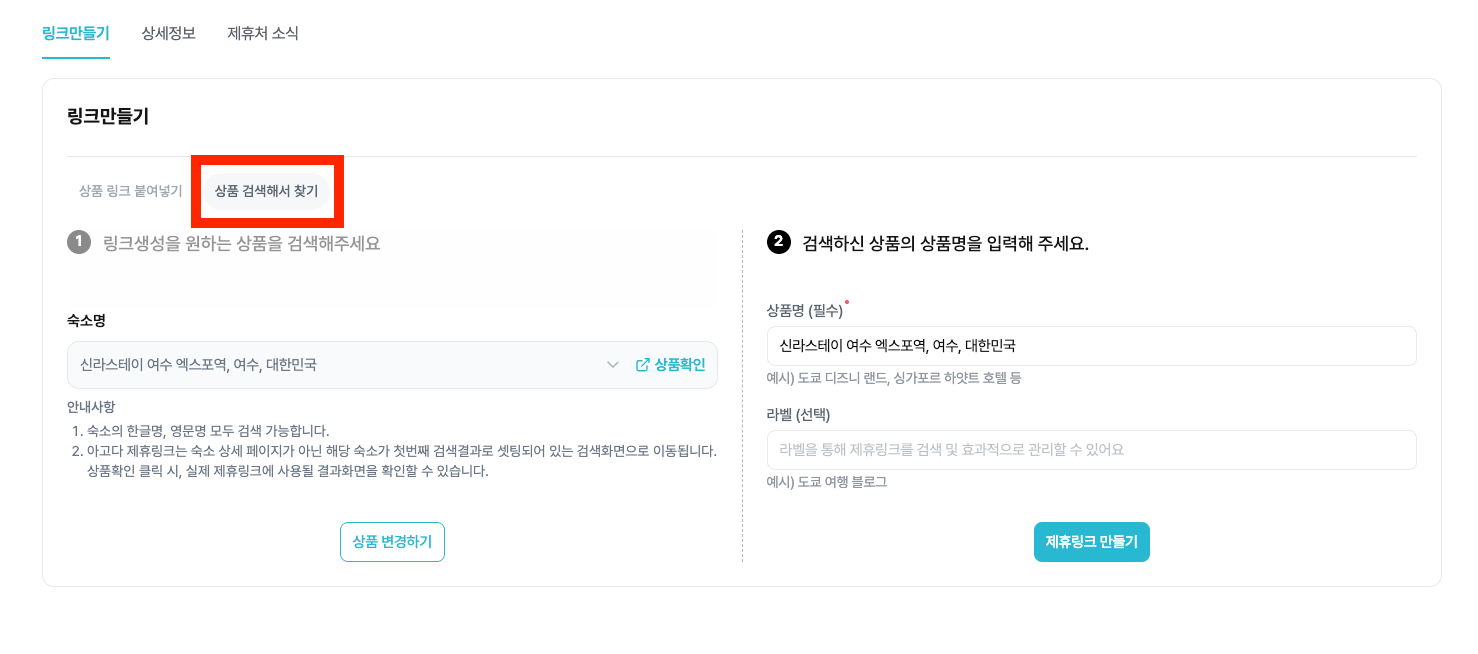Click the 상품 변경하기 button
Screen dimensions: 1478x654
[392, 542]
